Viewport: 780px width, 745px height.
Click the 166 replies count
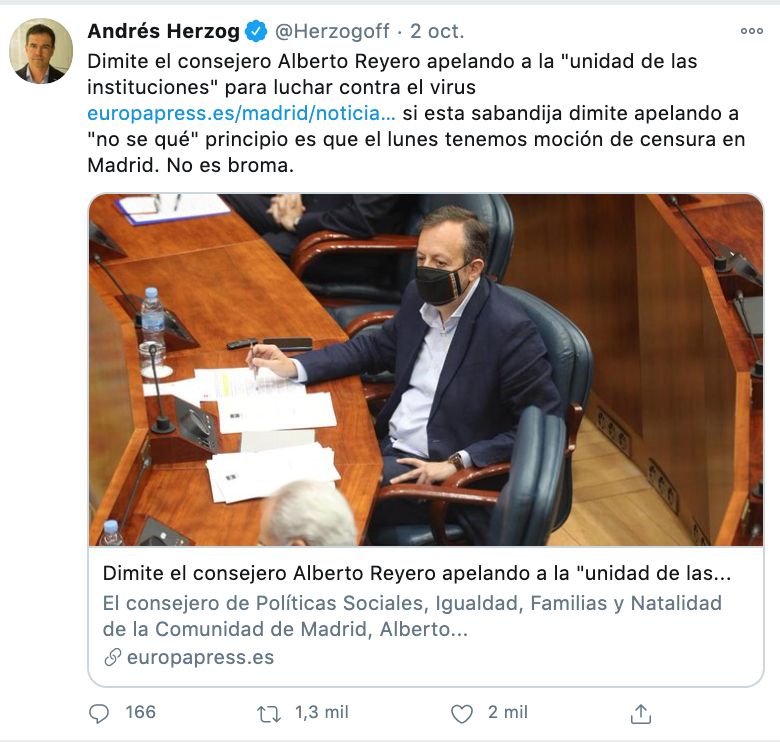pos(141,712)
